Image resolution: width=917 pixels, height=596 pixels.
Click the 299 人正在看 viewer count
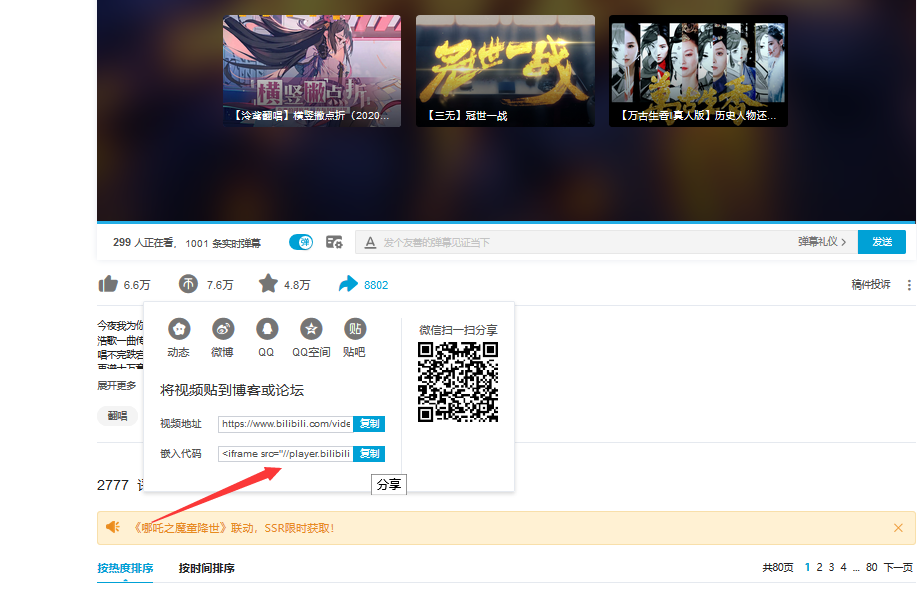click(143, 242)
